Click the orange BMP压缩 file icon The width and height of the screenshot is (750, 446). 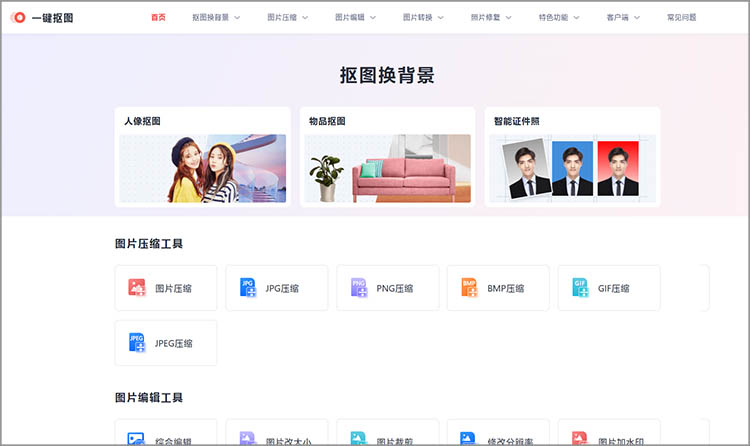click(469, 288)
